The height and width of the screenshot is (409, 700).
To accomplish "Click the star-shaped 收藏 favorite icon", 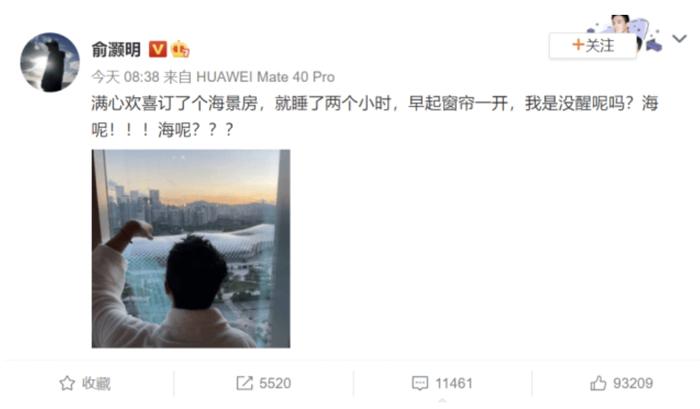I will pos(67,383).
